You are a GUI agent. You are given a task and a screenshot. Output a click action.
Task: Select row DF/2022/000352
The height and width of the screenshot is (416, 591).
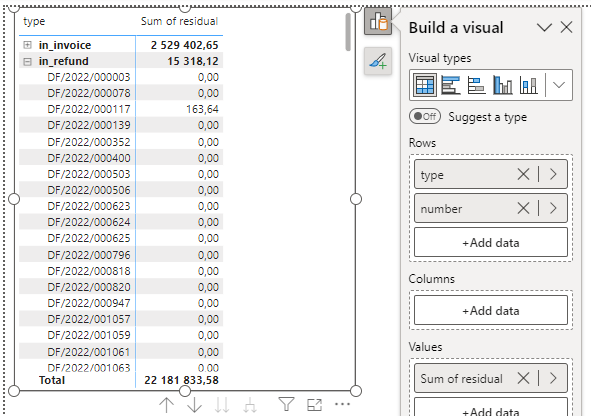tap(89, 142)
